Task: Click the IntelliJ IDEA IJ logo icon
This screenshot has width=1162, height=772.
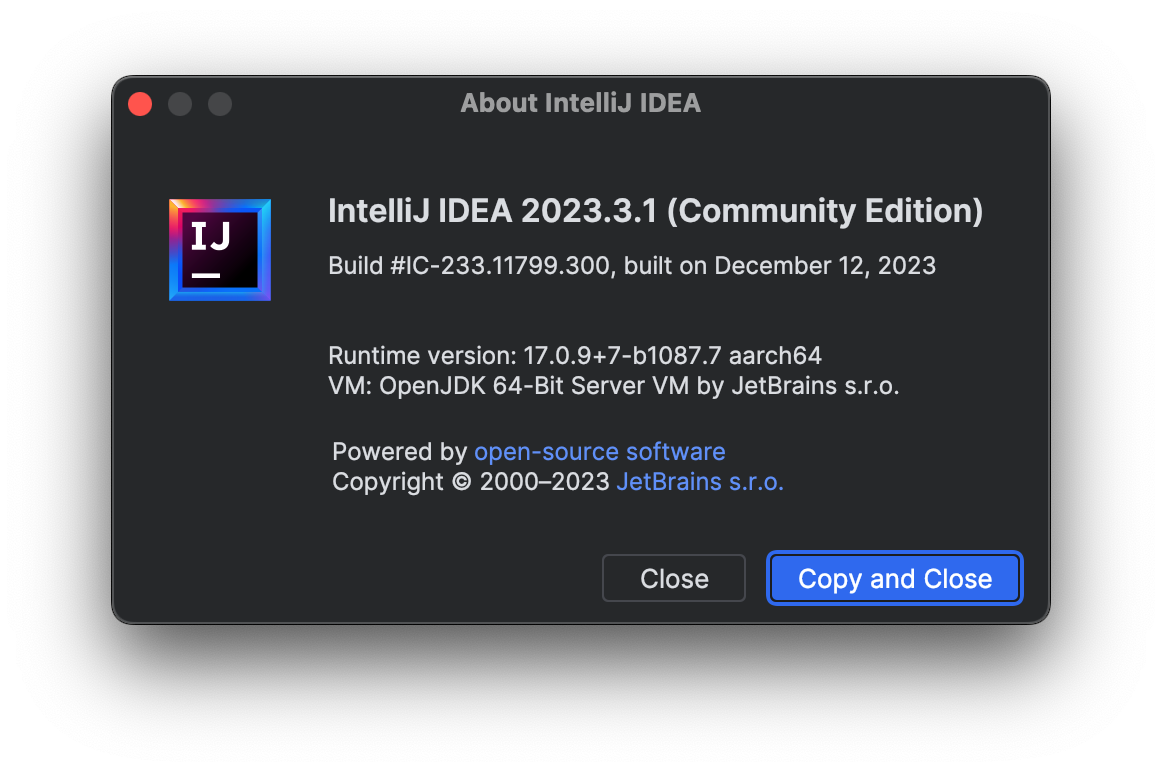Action: 220,250
